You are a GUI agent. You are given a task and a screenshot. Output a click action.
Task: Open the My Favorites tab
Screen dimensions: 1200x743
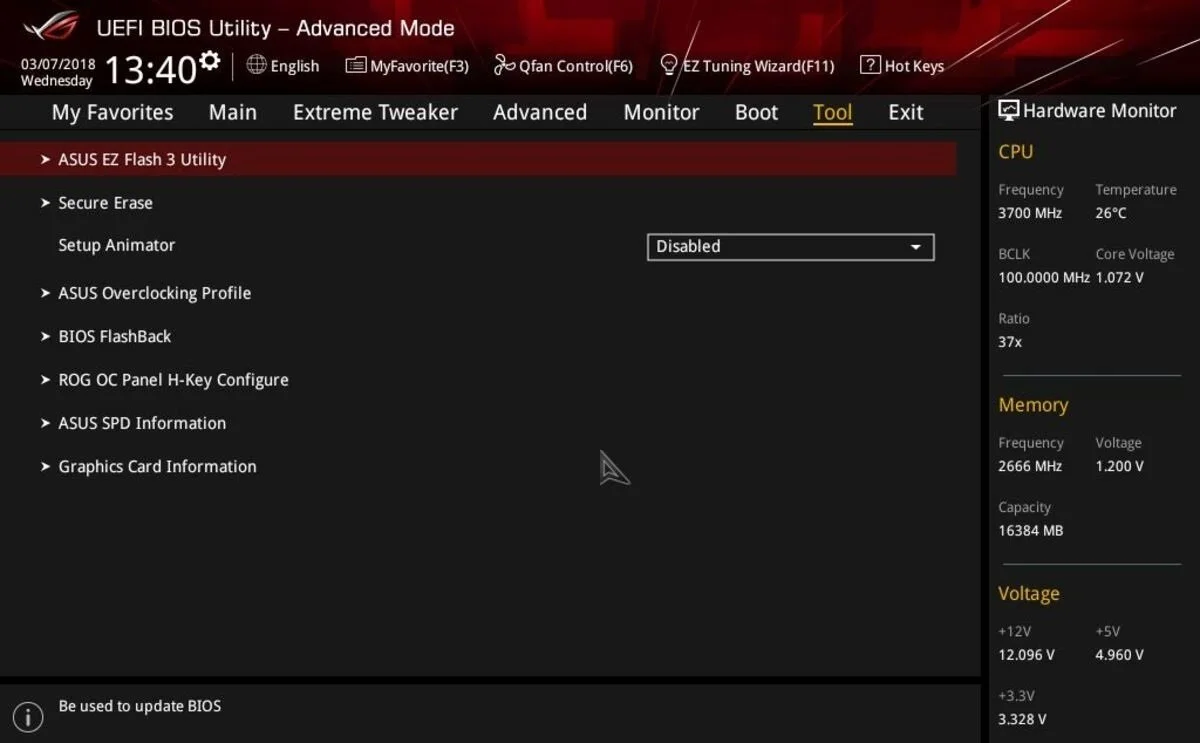tap(112, 112)
